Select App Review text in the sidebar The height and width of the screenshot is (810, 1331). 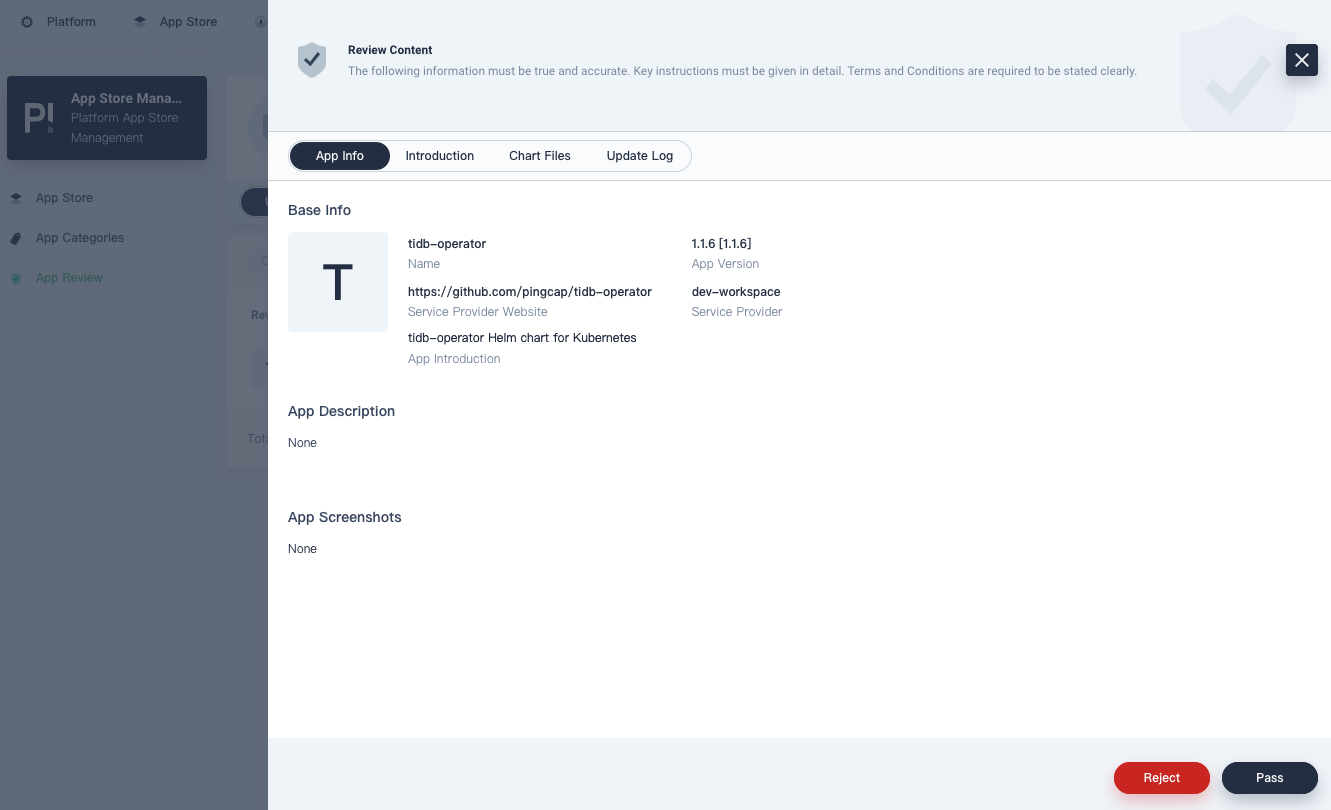(x=69, y=278)
